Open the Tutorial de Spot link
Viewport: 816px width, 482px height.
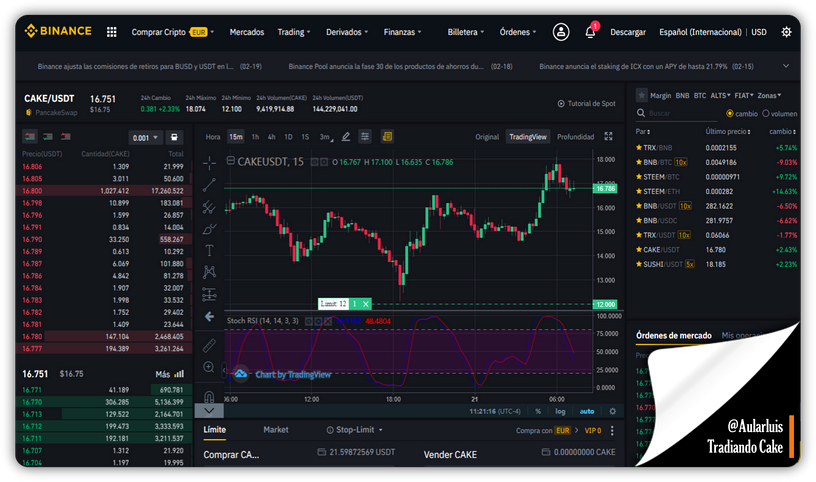coord(586,104)
